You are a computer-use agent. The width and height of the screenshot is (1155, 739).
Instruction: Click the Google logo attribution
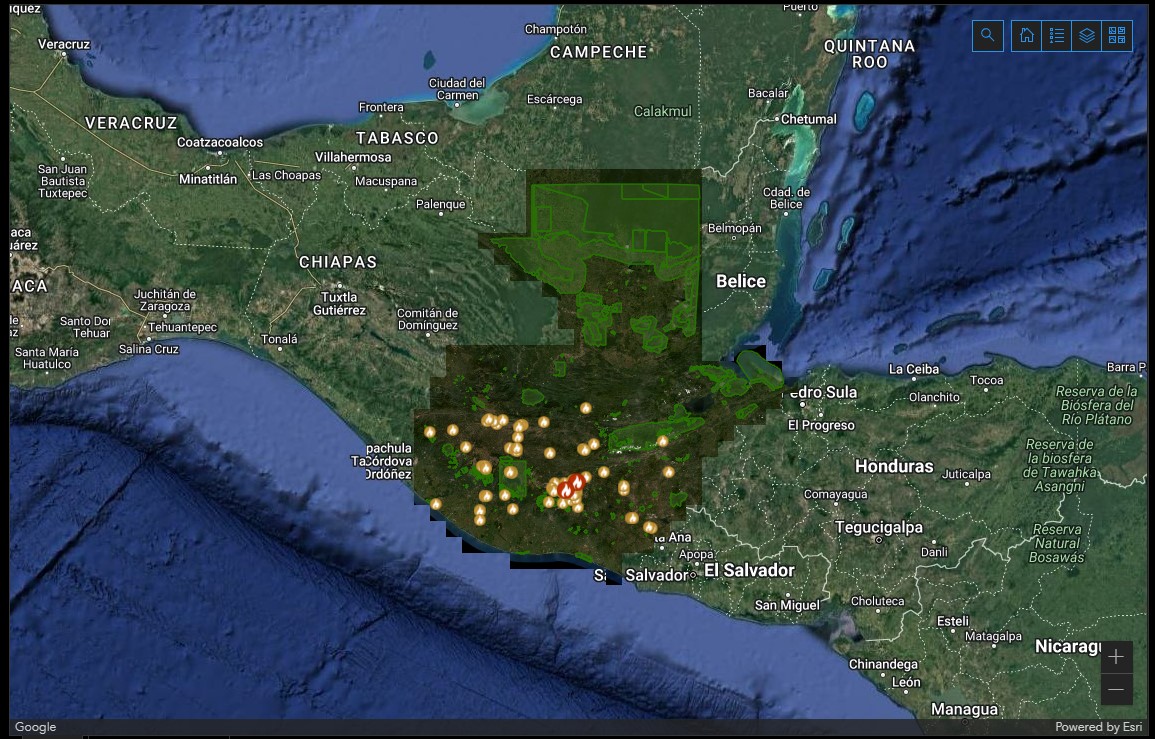[x=35, y=727]
